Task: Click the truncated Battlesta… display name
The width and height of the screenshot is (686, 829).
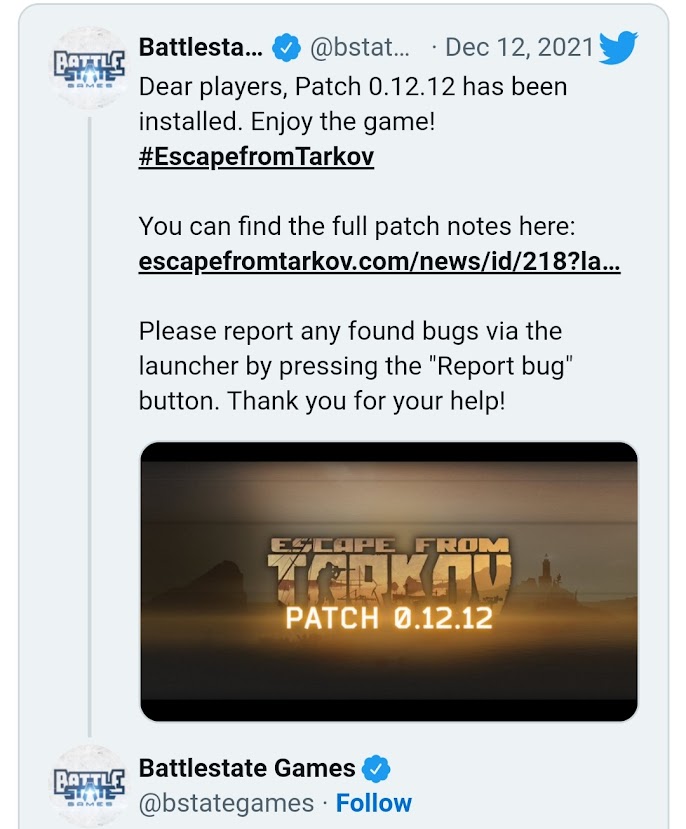Action: click(x=201, y=48)
